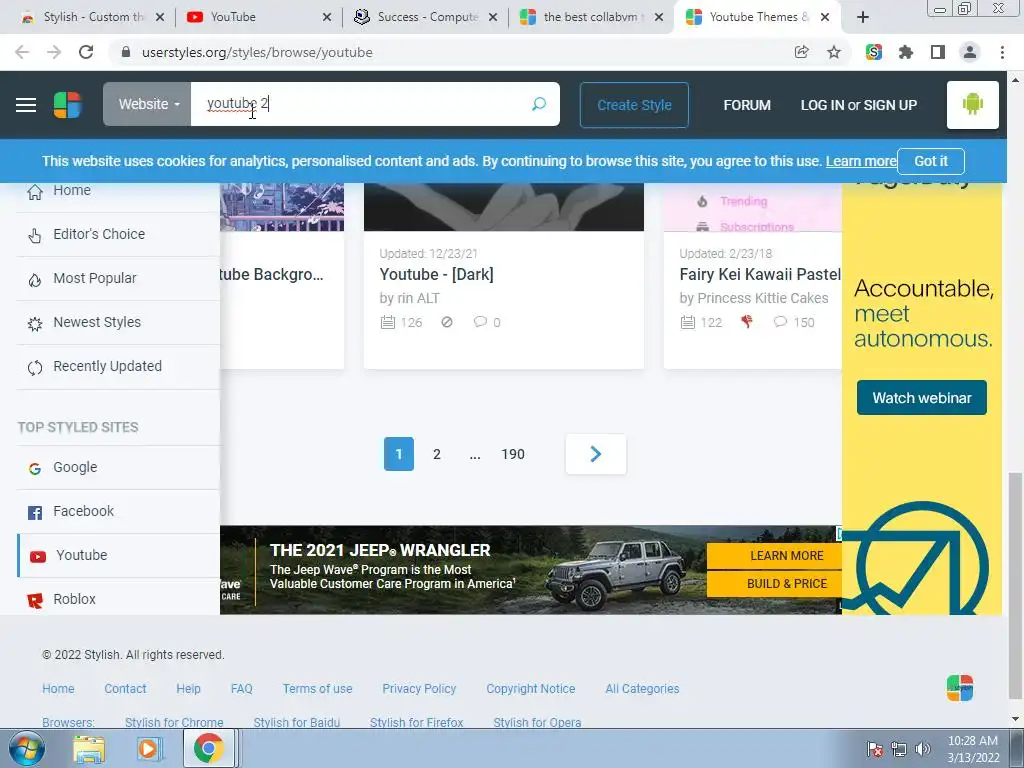The height and width of the screenshot is (768, 1024).
Task: Open the footer Privacy Policy link
Action: pyautogui.click(x=419, y=688)
